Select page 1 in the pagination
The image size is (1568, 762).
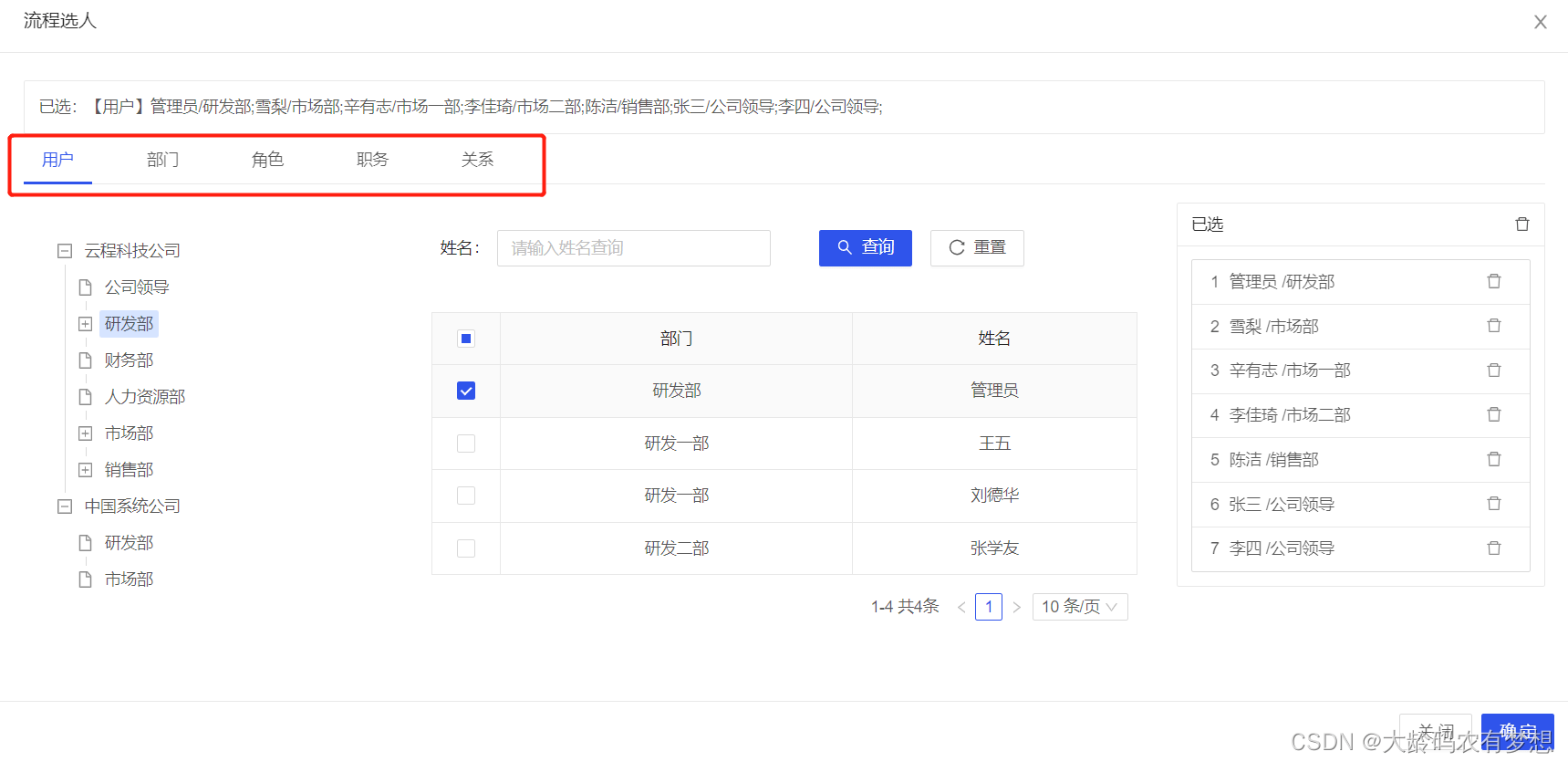coord(989,607)
